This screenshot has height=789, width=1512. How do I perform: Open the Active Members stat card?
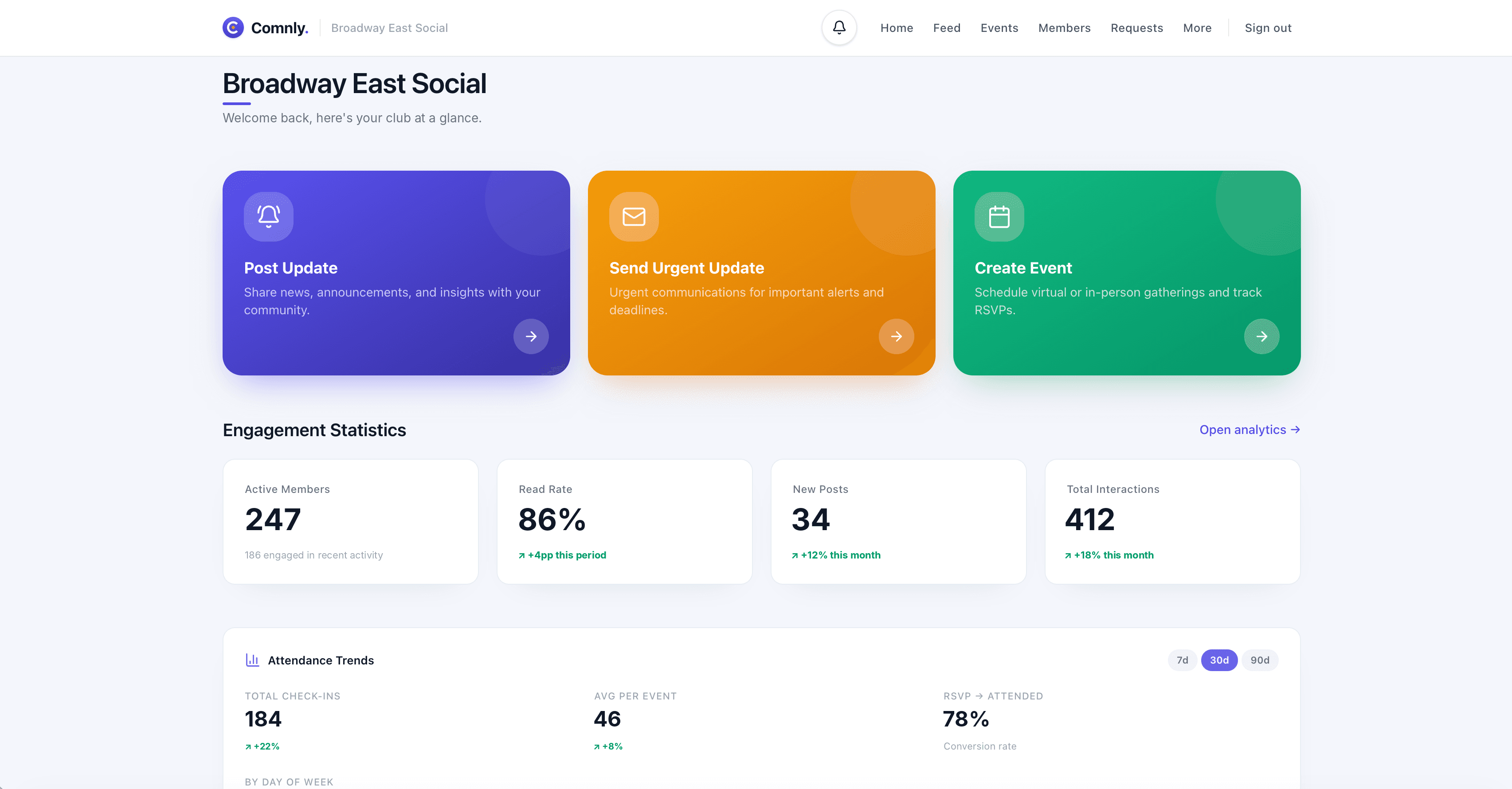click(350, 522)
